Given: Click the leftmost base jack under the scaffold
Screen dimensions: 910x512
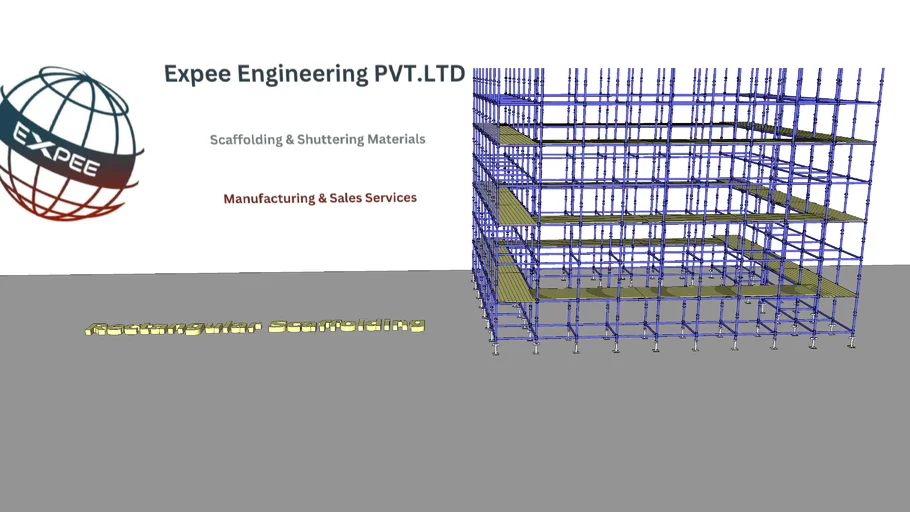Looking at the screenshot, I should click(x=495, y=351).
